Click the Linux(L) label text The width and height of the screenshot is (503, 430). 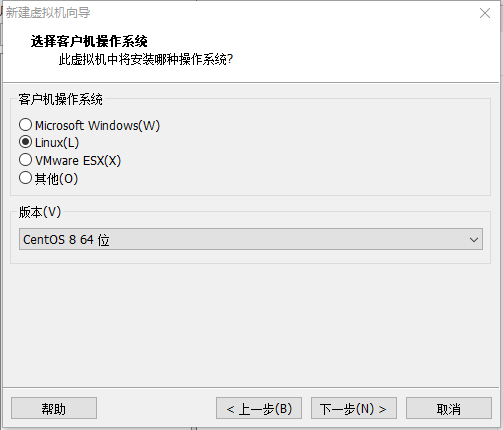57,143
